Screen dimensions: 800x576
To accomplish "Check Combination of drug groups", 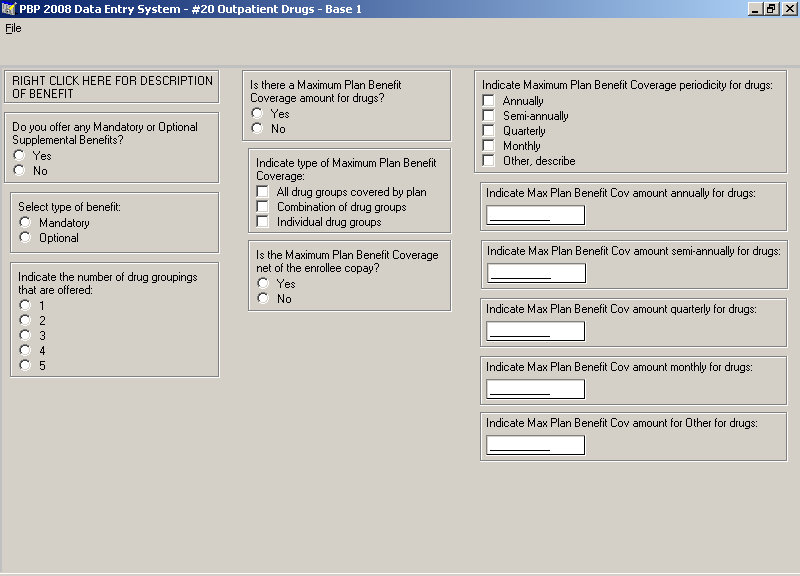I will pyautogui.click(x=262, y=207).
